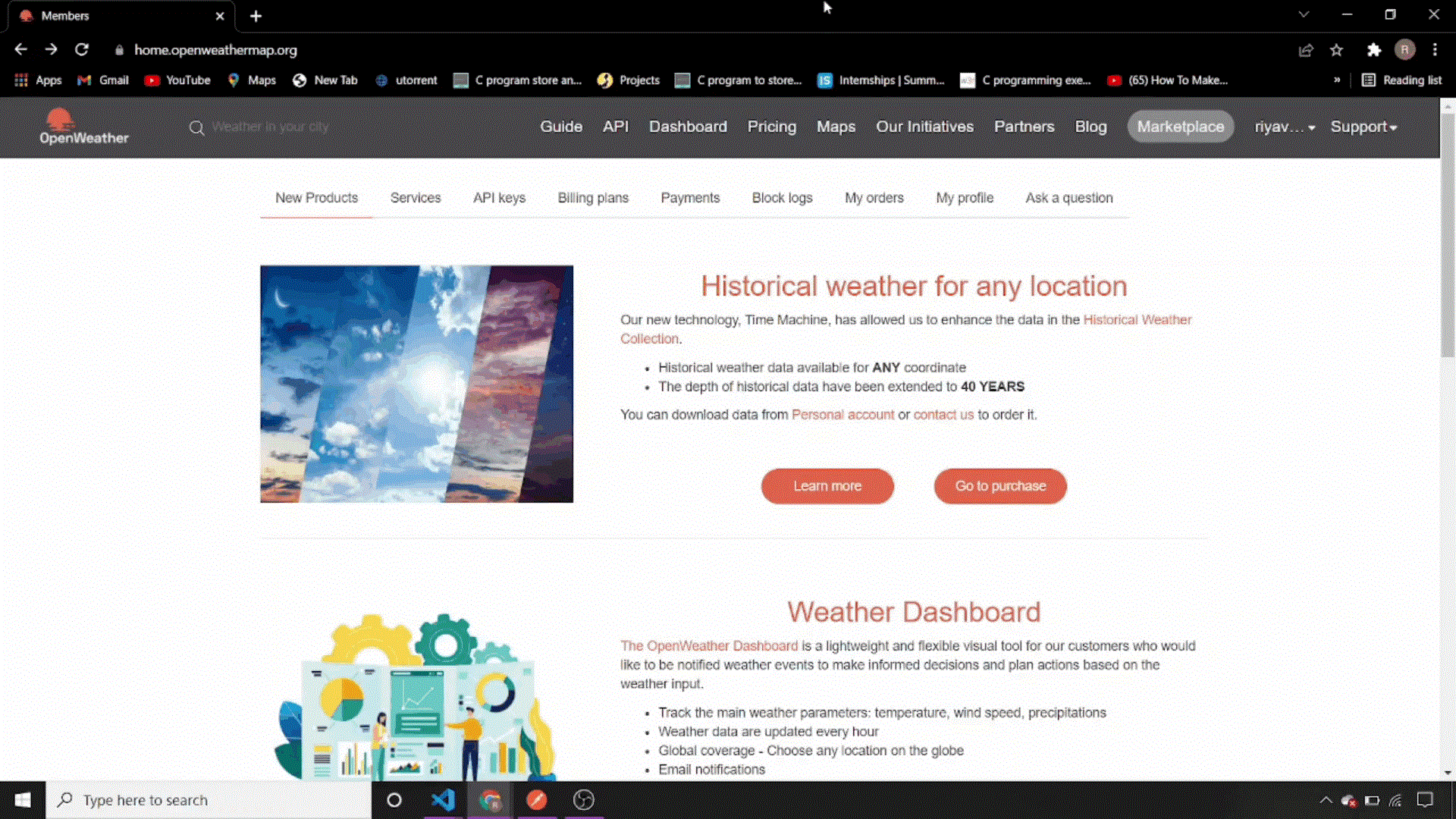Screen dimensions: 1456x819
Task: Select the New Products tab
Action: (x=316, y=198)
